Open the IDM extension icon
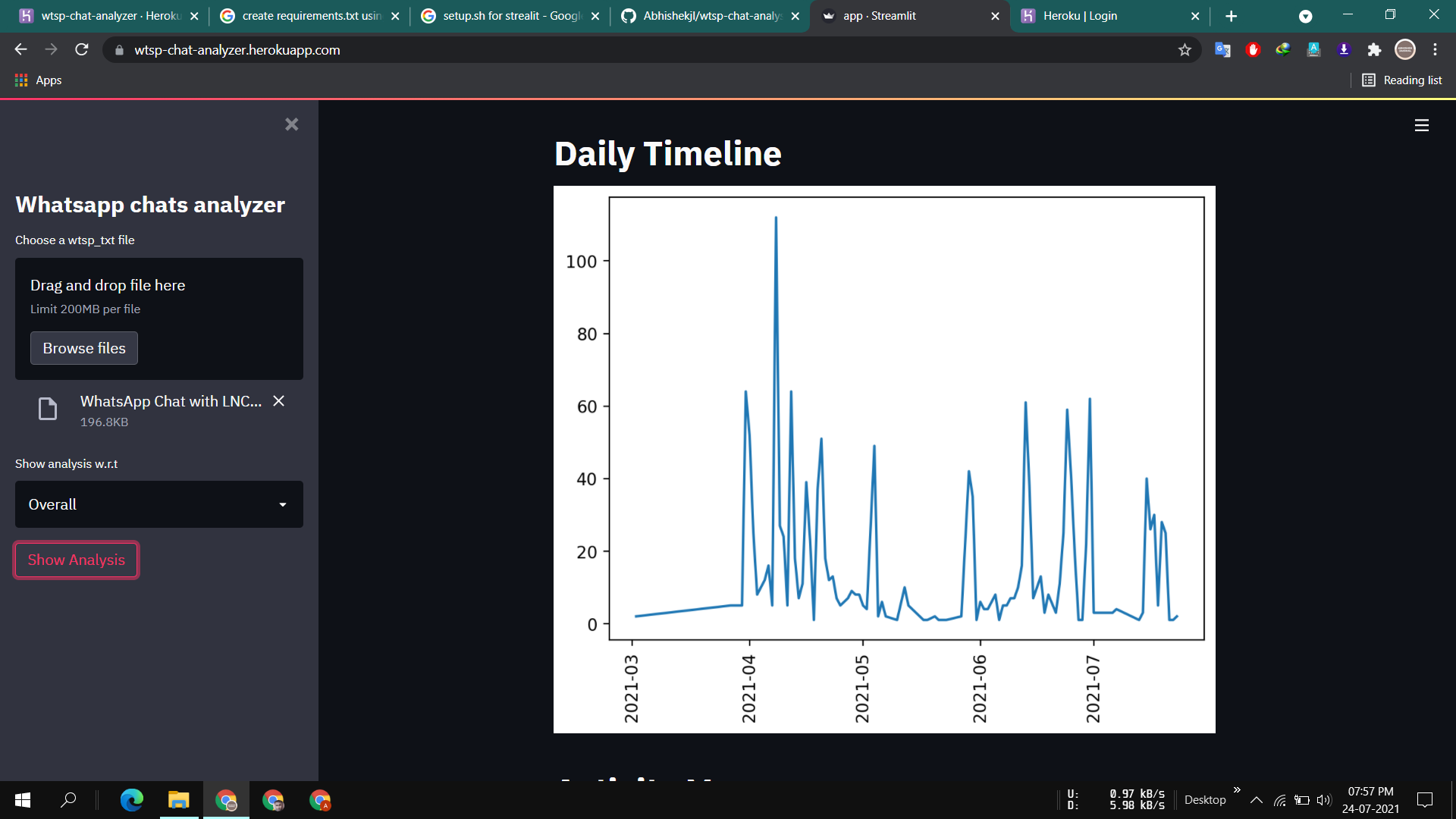Viewport: 1456px width, 819px height. pos(1283,49)
